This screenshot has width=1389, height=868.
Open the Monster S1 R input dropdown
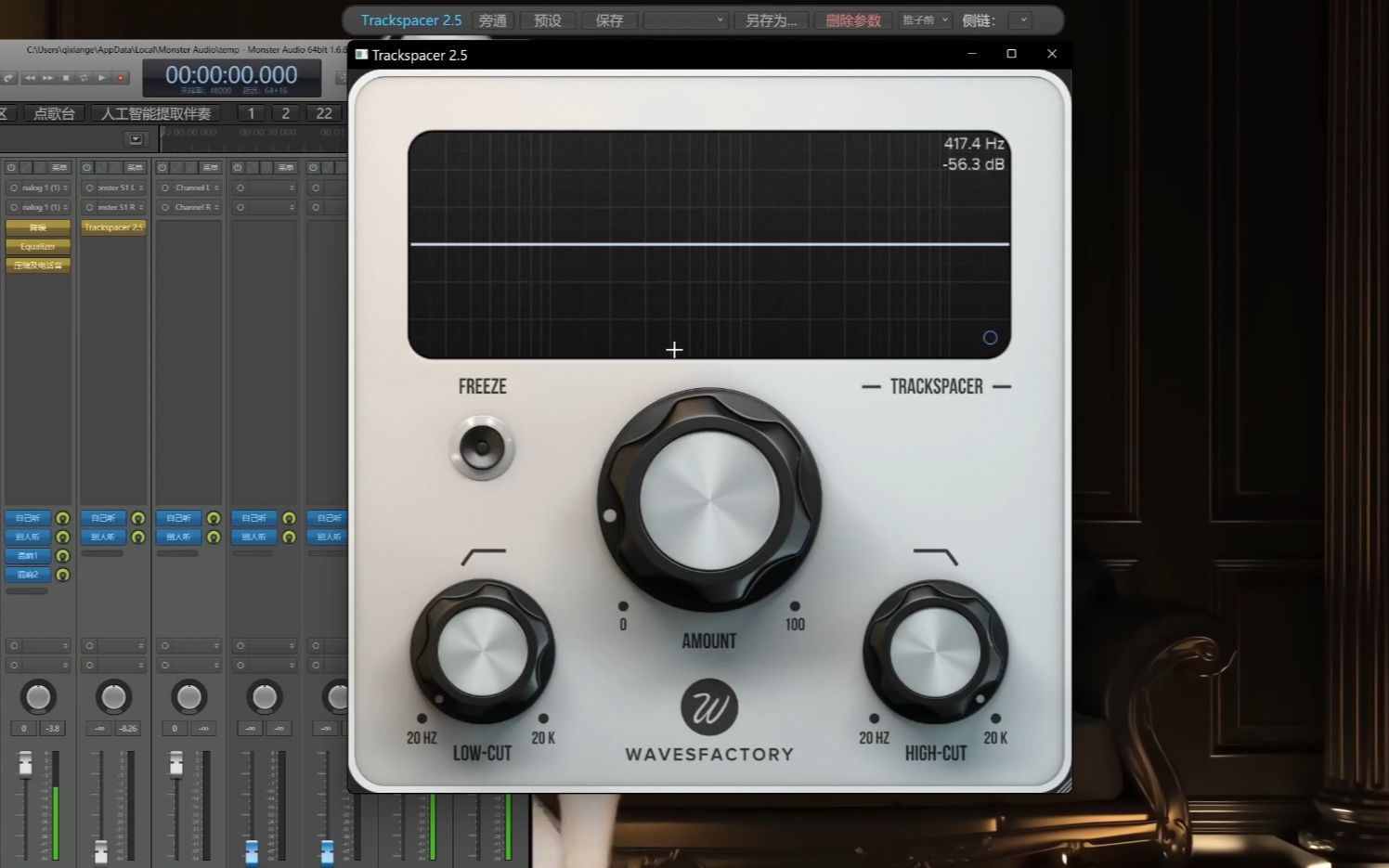point(113,207)
